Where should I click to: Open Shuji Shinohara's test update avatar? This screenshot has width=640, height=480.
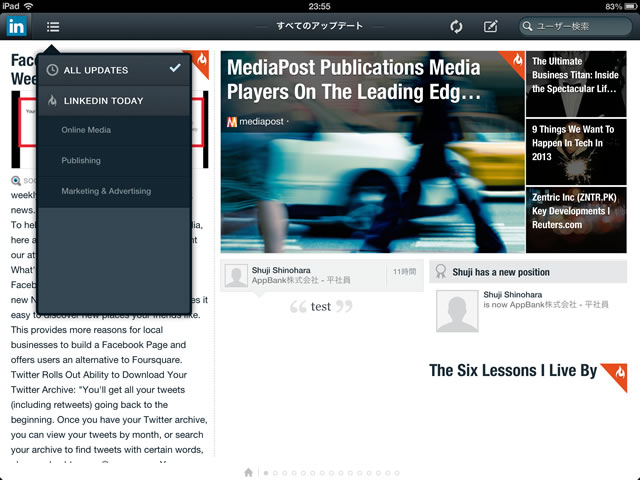coord(236,276)
